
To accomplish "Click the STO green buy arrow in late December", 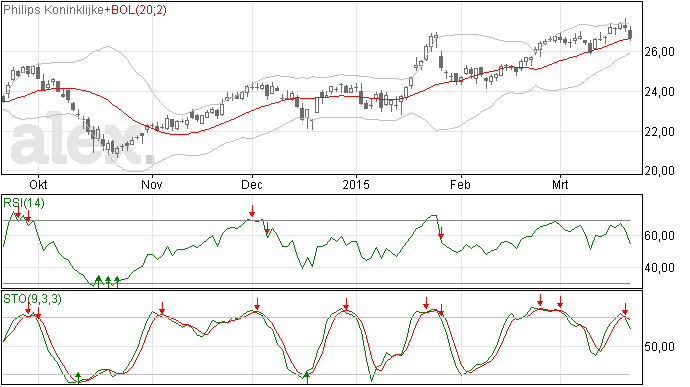I will [x=307, y=378].
